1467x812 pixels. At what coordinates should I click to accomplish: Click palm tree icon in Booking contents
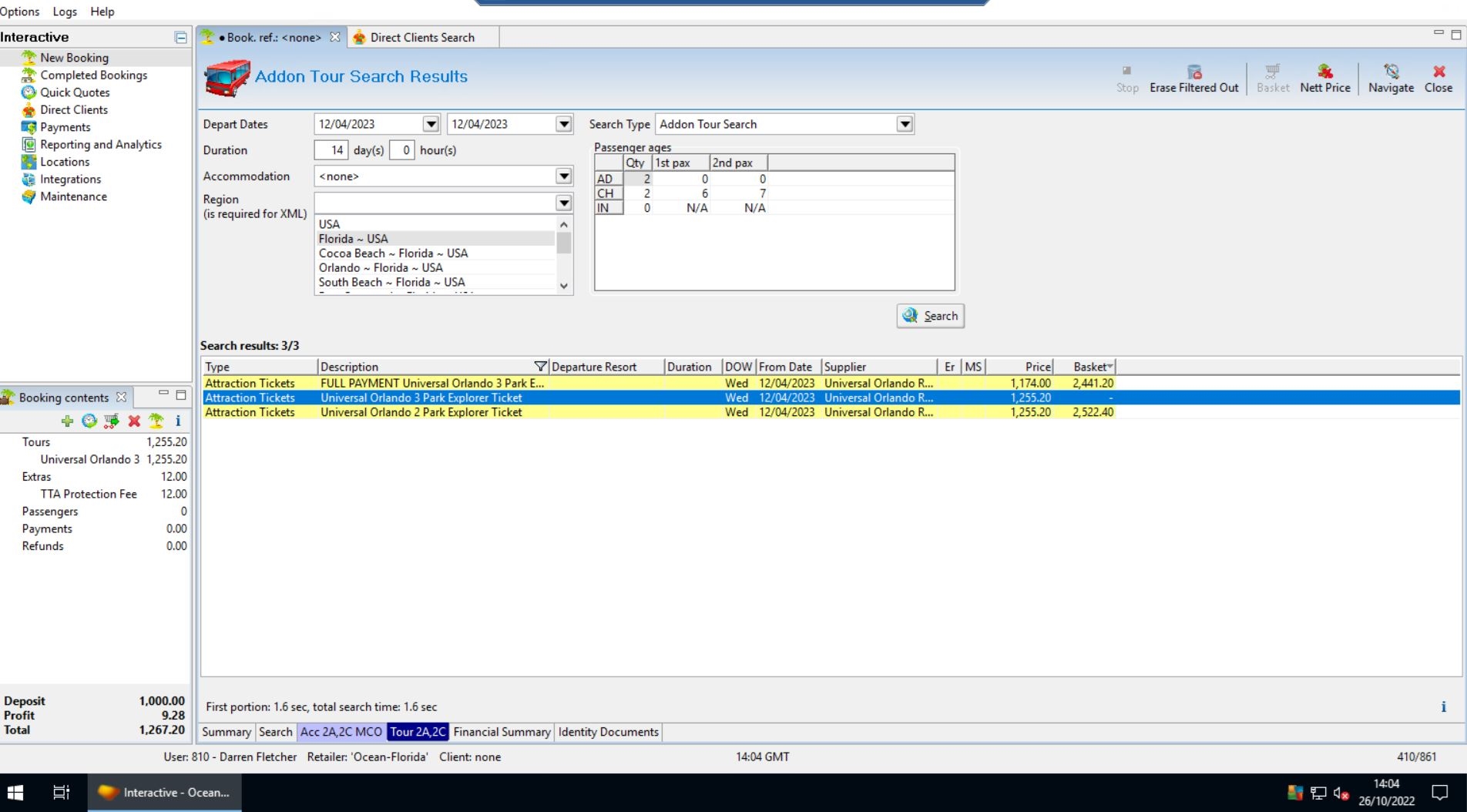[156, 421]
